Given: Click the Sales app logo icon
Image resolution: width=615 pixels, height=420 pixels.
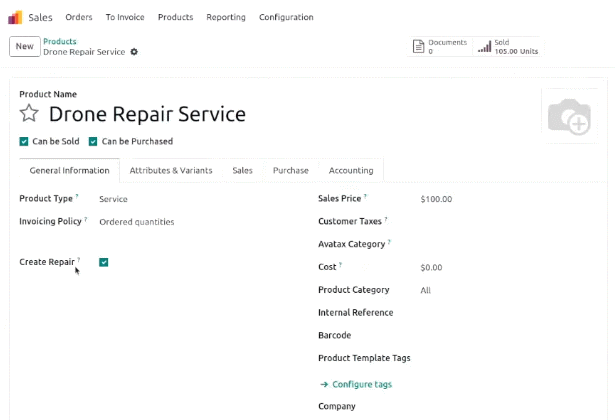Looking at the screenshot, I should (x=15, y=17).
